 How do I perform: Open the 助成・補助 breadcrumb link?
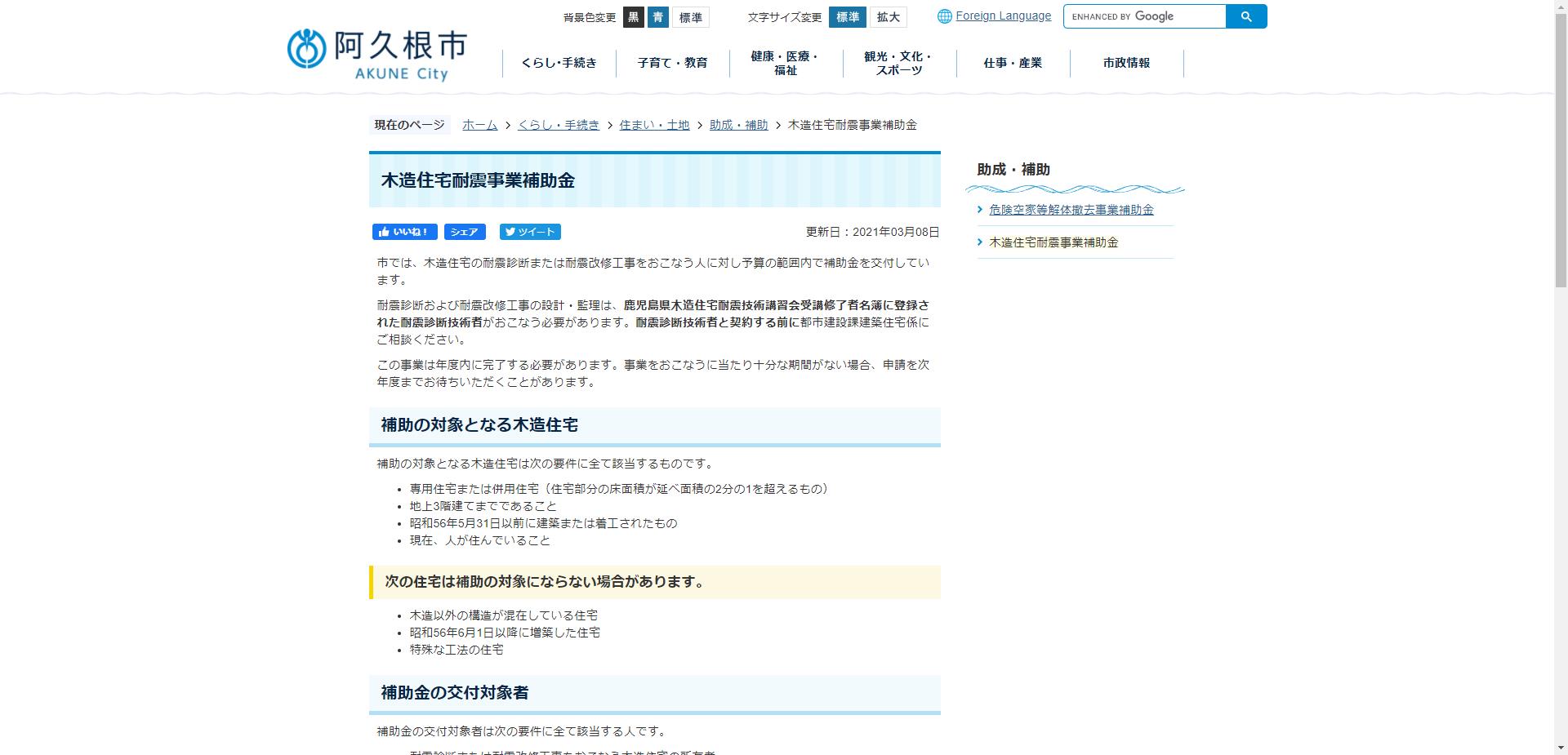click(737, 125)
